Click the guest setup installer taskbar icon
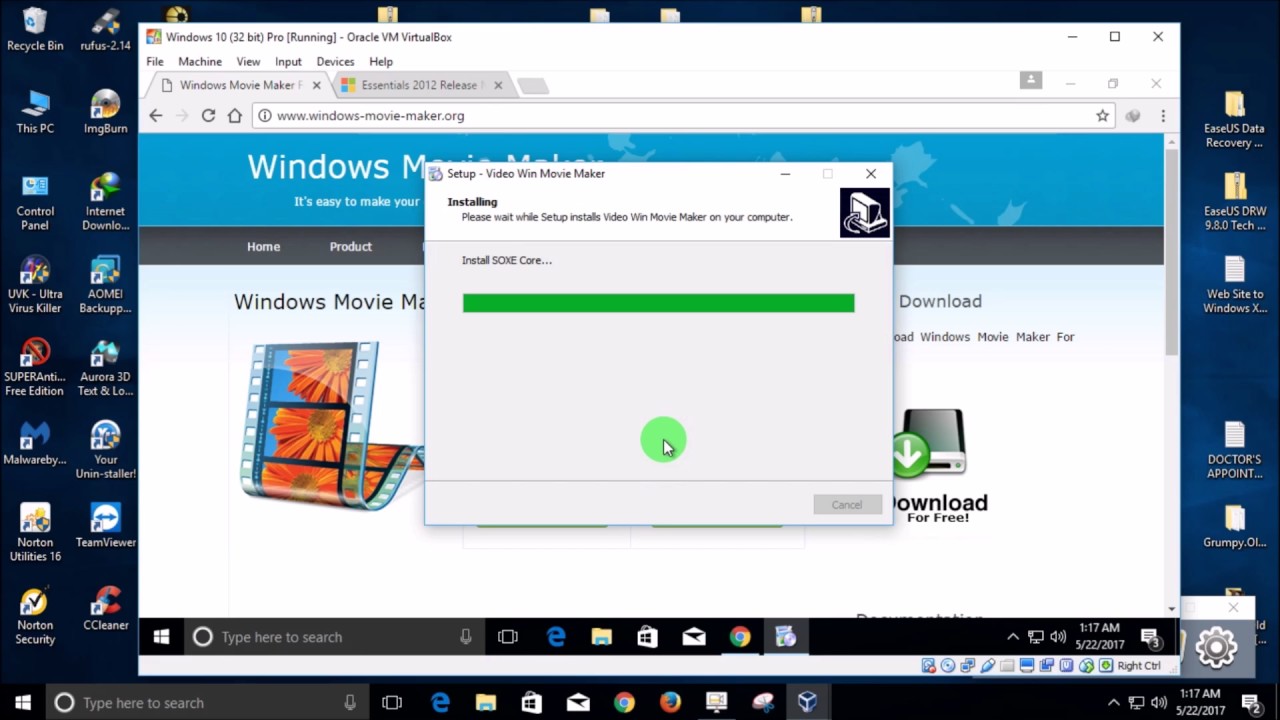The height and width of the screenshot is (720, 1280). [785, 637]
